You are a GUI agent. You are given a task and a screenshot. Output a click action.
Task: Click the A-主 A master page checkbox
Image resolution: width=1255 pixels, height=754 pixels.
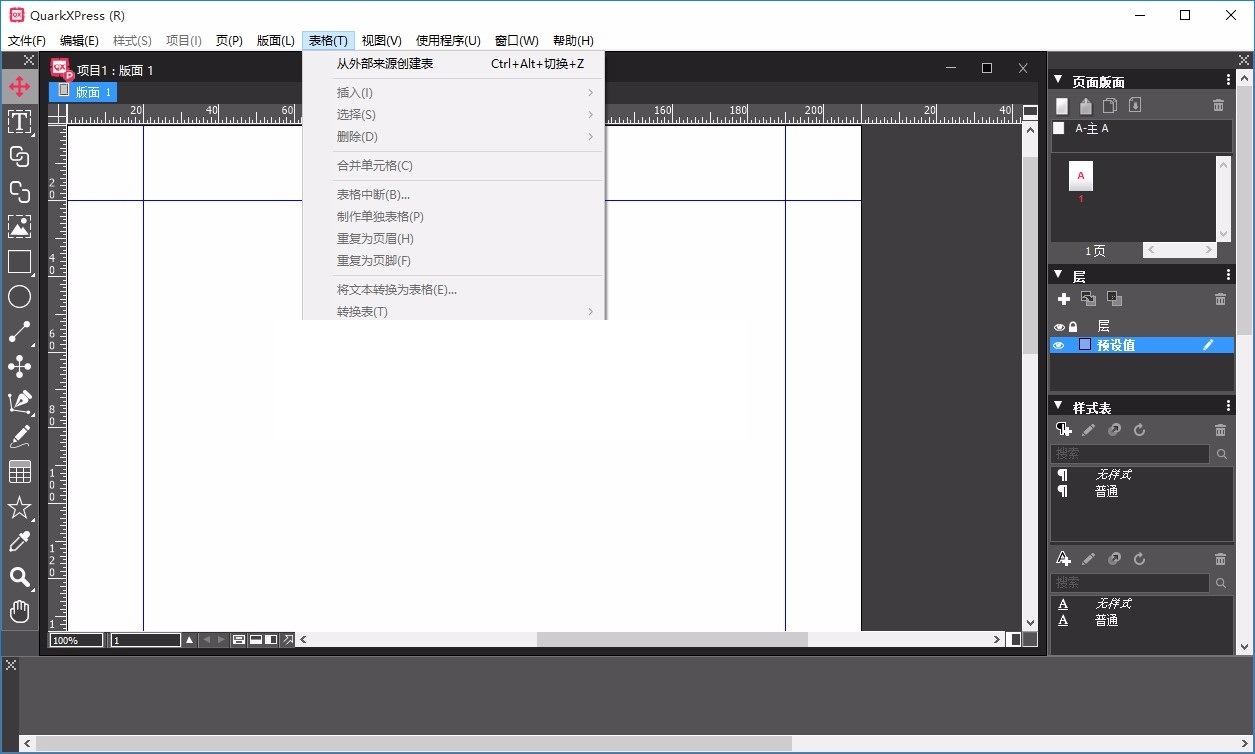(1059, 128)
